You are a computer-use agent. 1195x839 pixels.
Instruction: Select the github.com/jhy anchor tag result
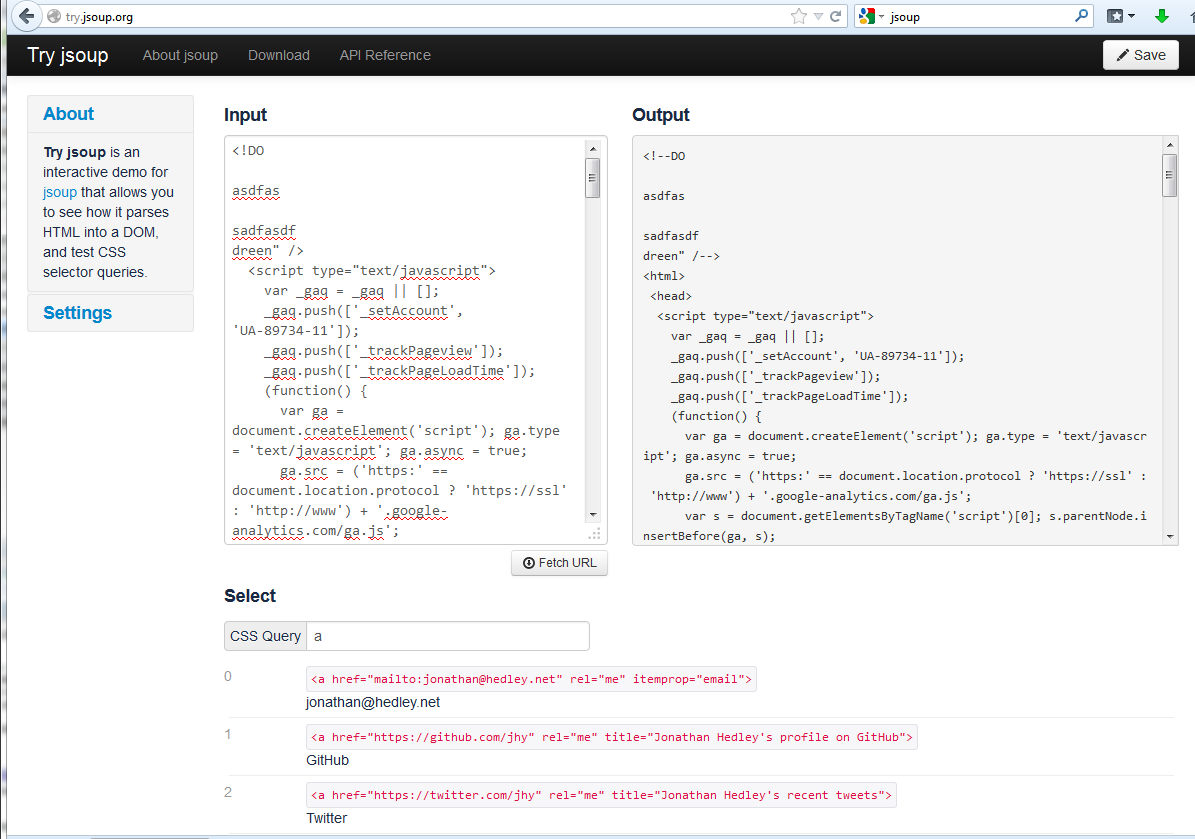coord(611,737)
